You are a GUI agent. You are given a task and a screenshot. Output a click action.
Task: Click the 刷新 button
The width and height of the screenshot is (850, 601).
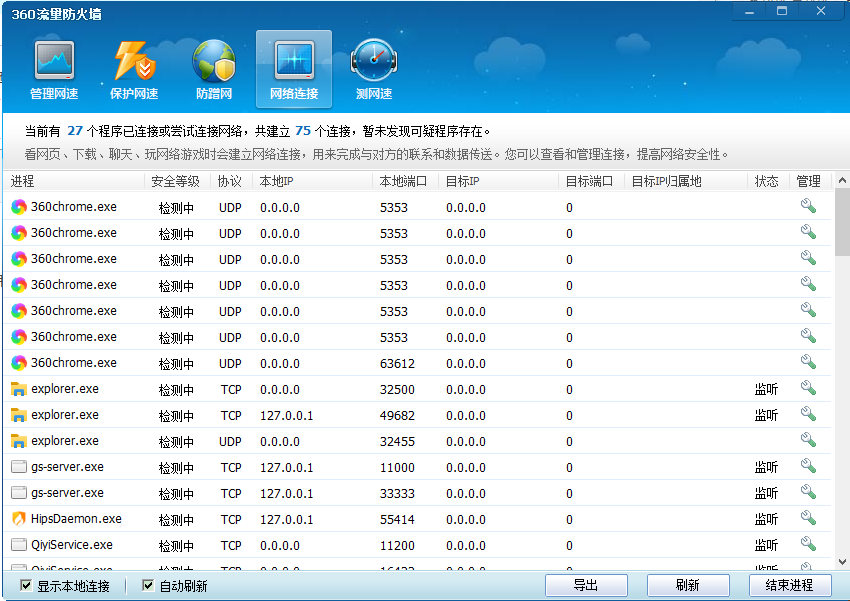pos(688,585)
